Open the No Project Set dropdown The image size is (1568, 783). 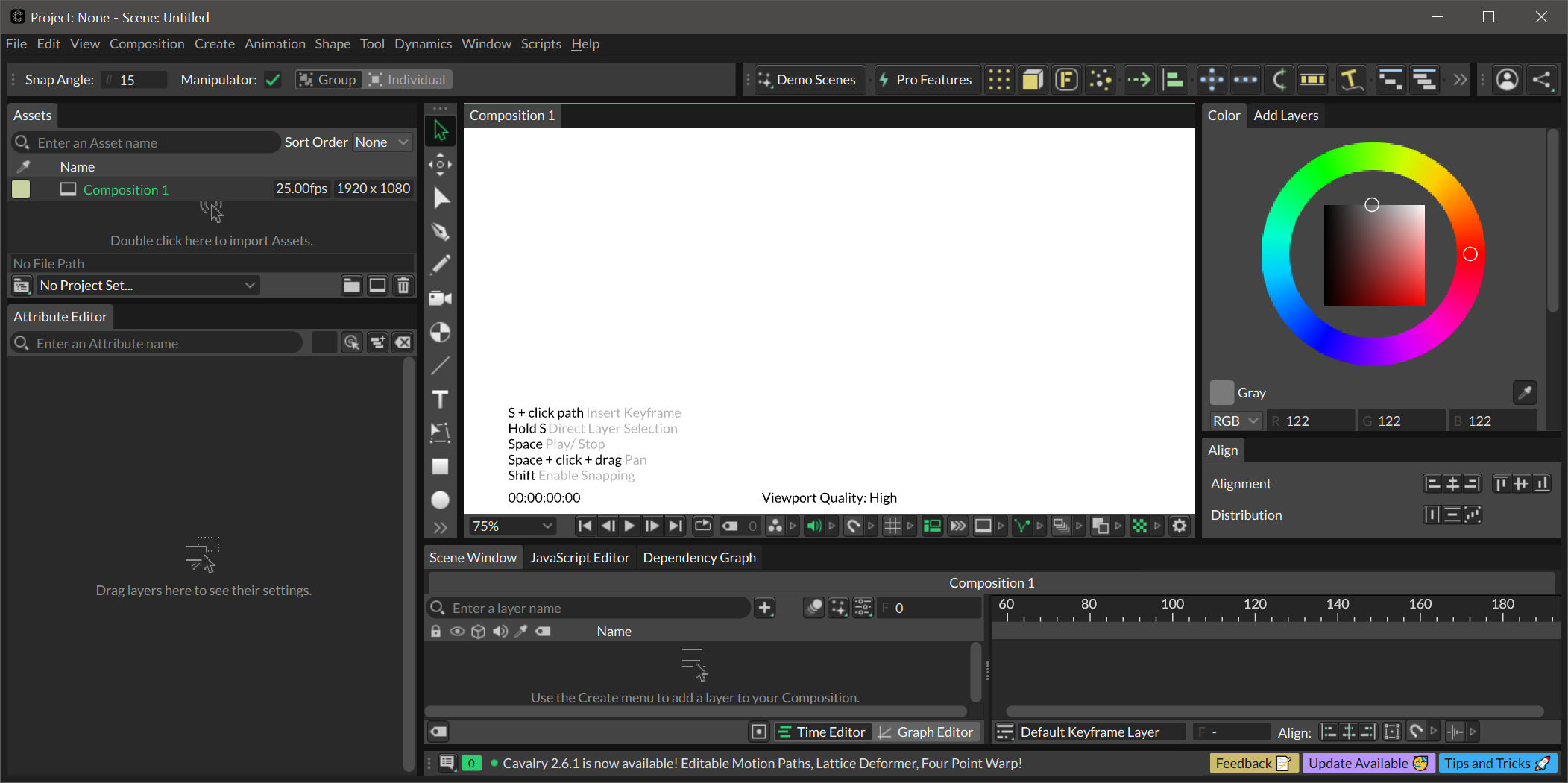coord(147,285)
